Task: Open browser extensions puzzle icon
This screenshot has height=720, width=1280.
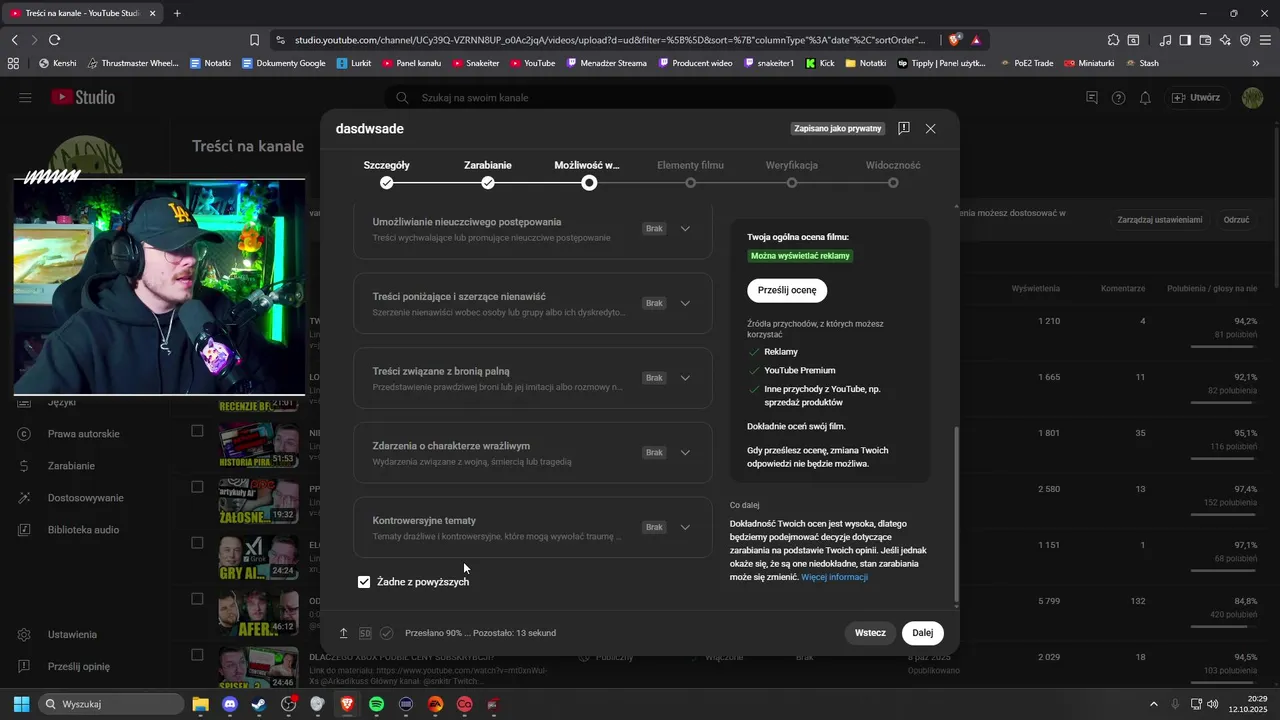Action: point(1113,40)
